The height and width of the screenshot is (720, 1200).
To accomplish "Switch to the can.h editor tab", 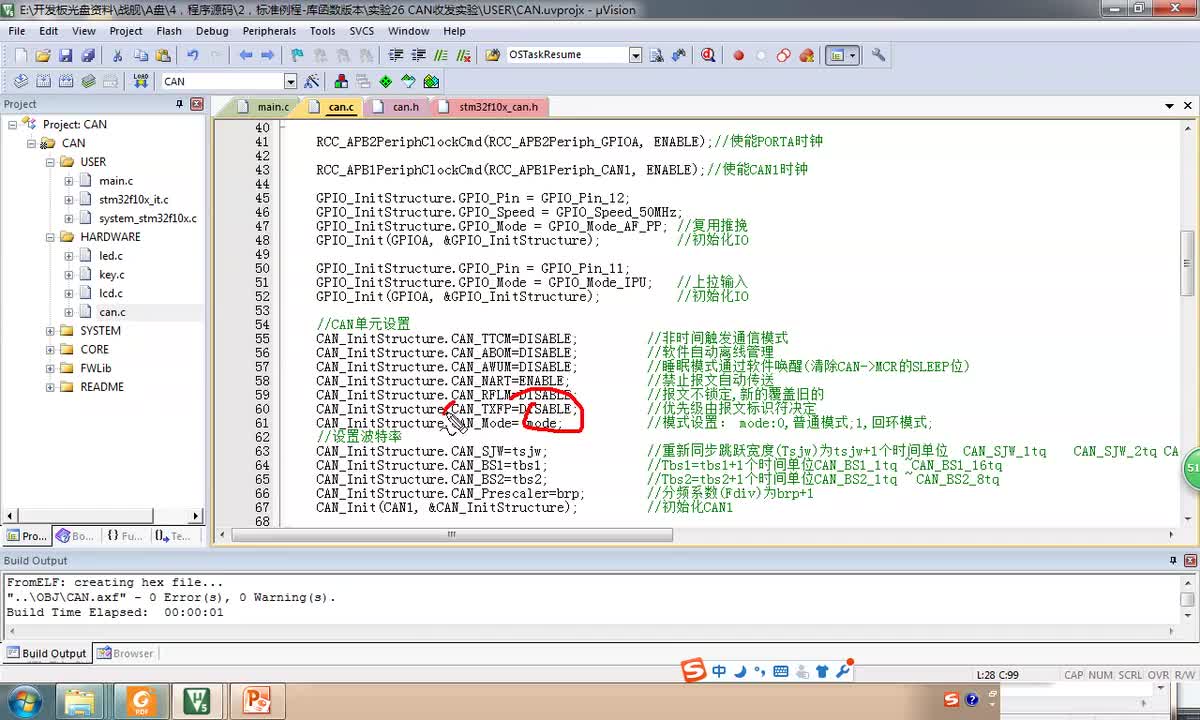I will pyautogui.click(x=397, y=106).
